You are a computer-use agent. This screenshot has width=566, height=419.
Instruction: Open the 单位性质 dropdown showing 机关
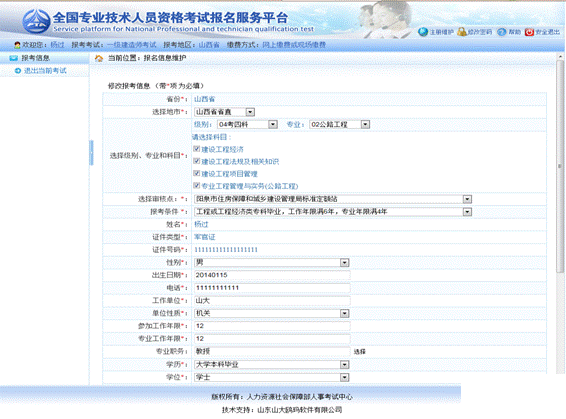(272, 313)
